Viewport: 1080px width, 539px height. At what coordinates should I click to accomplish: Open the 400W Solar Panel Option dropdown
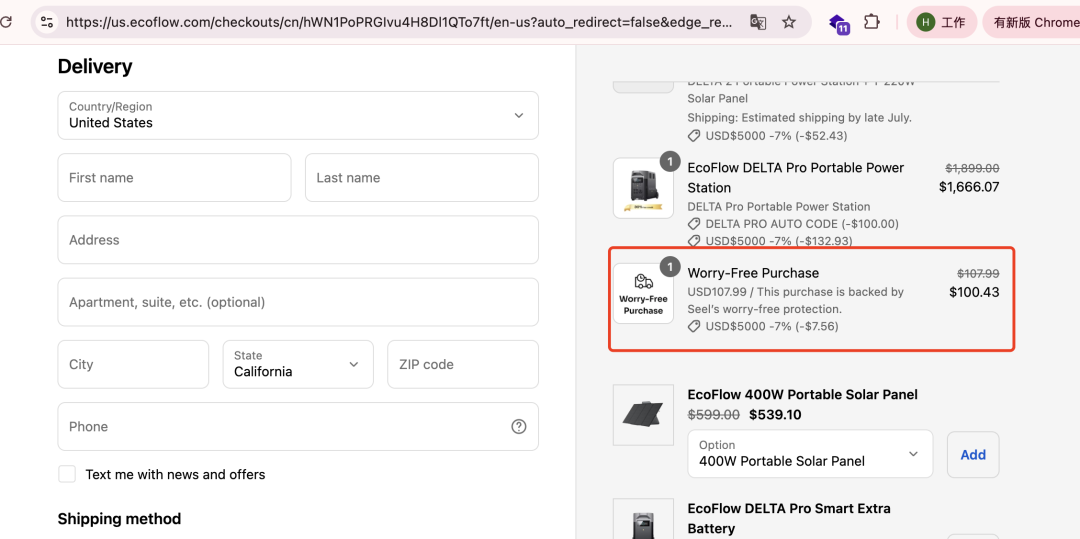coord(809,454)
